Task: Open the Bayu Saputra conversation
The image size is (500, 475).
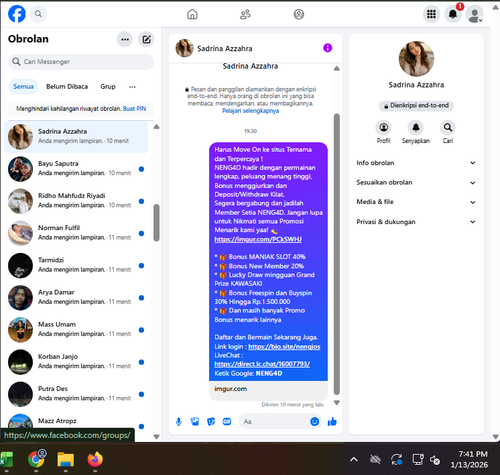Action: [76, 169]
